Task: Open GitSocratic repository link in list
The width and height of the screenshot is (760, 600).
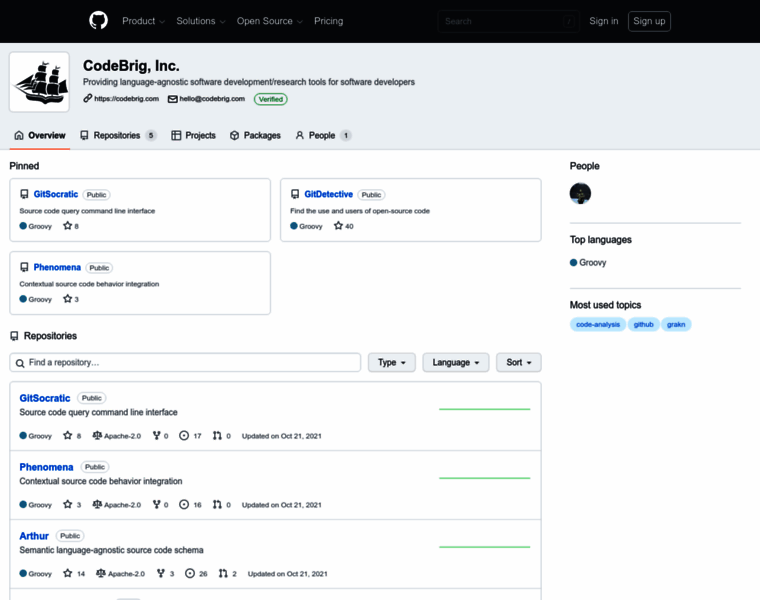Action: pos(45,398)
